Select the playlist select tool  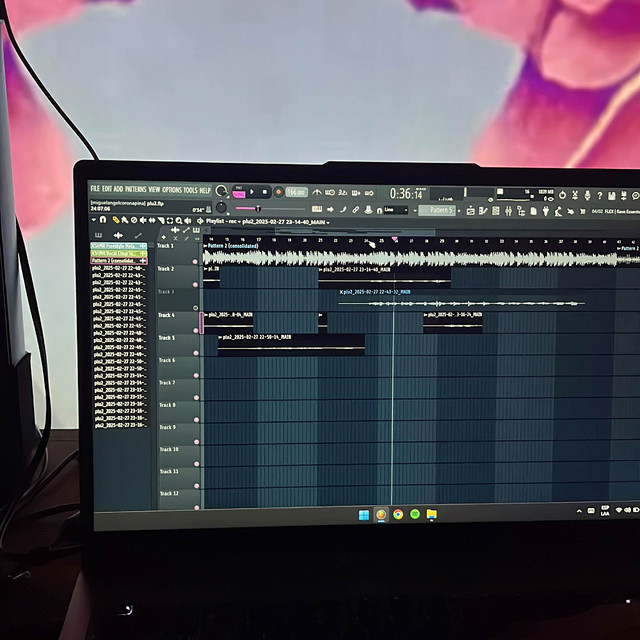click(x=170, y=221)
